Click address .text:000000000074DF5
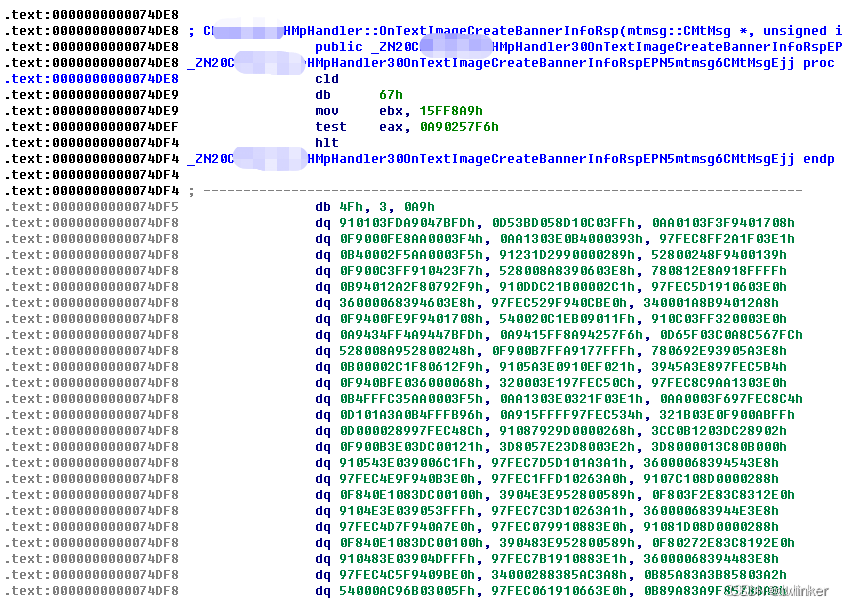The image size is (844, 606). (x=92, y=207)
